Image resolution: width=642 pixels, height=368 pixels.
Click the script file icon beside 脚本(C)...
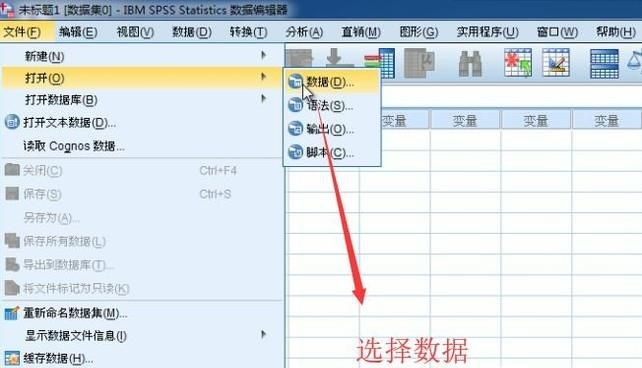[x=295, y=152]
